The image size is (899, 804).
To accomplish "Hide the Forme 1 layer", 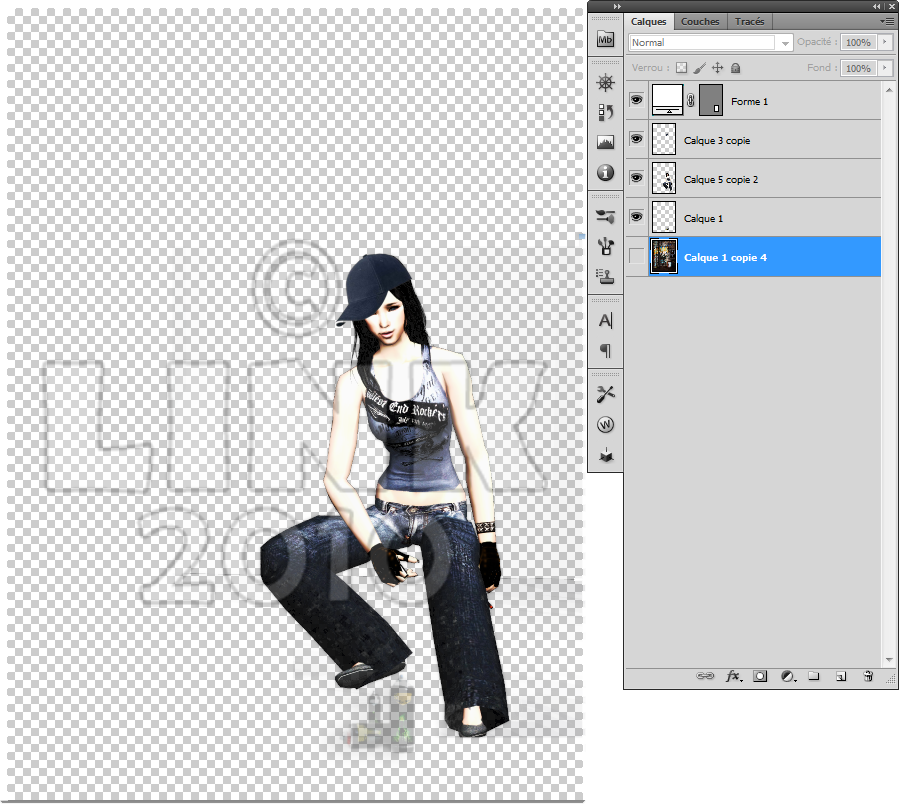I will point(636,101).
